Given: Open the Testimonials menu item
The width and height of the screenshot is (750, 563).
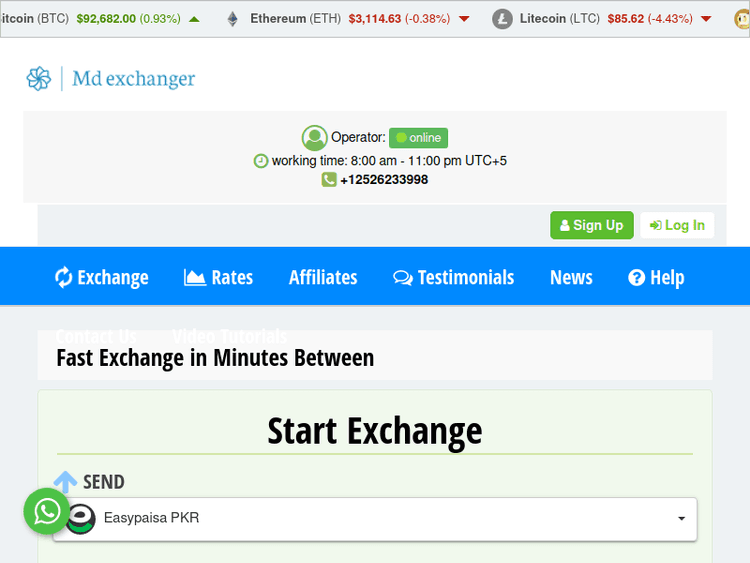Looking at the screenshot, I should pyautogui.click(x=453, y=277).
